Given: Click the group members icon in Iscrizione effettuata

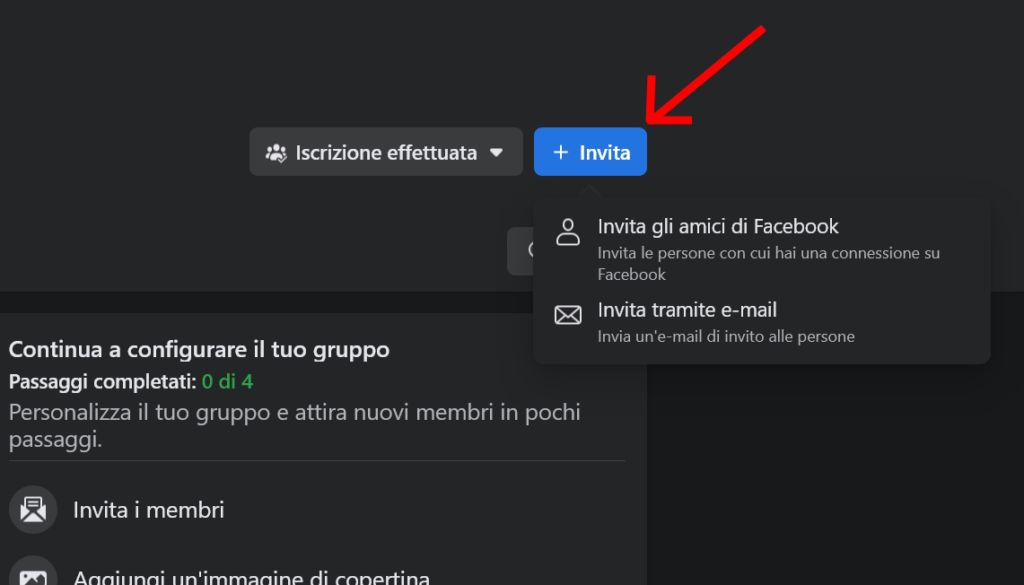Looking at the screenshot, I should [x=276, y=153].
